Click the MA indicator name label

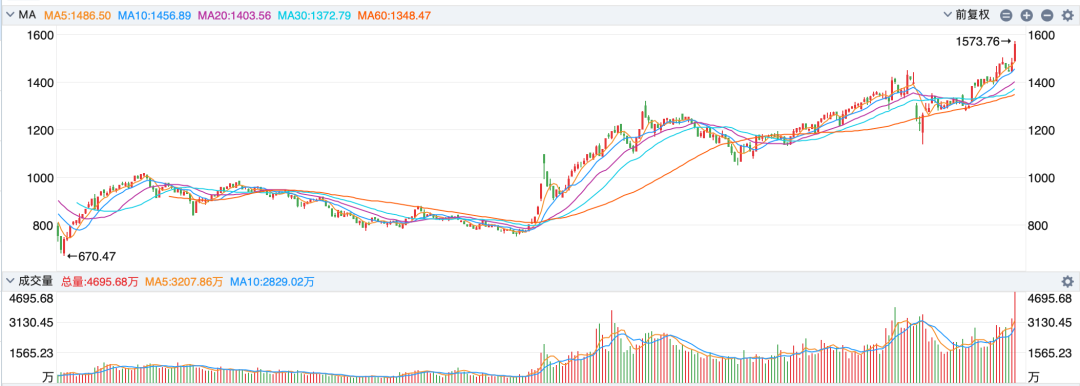pos(28,15)
